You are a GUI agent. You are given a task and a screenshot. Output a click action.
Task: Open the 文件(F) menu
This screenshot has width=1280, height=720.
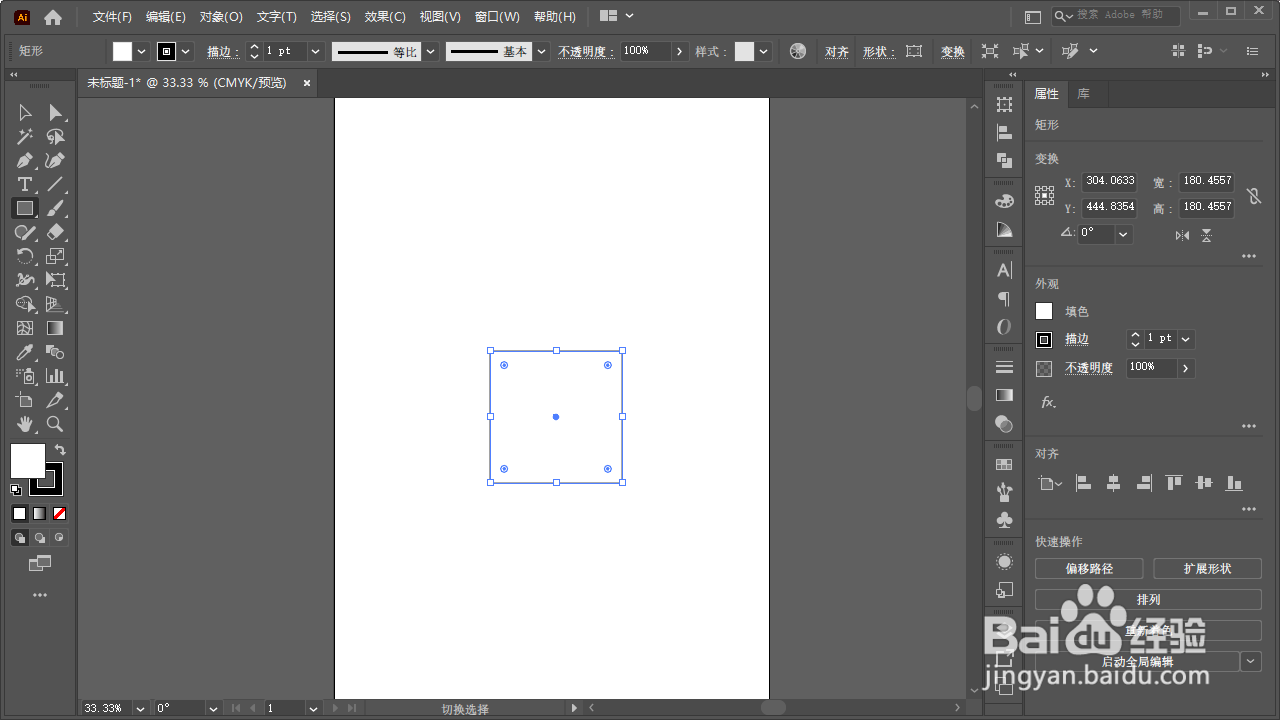click(112, 17)
